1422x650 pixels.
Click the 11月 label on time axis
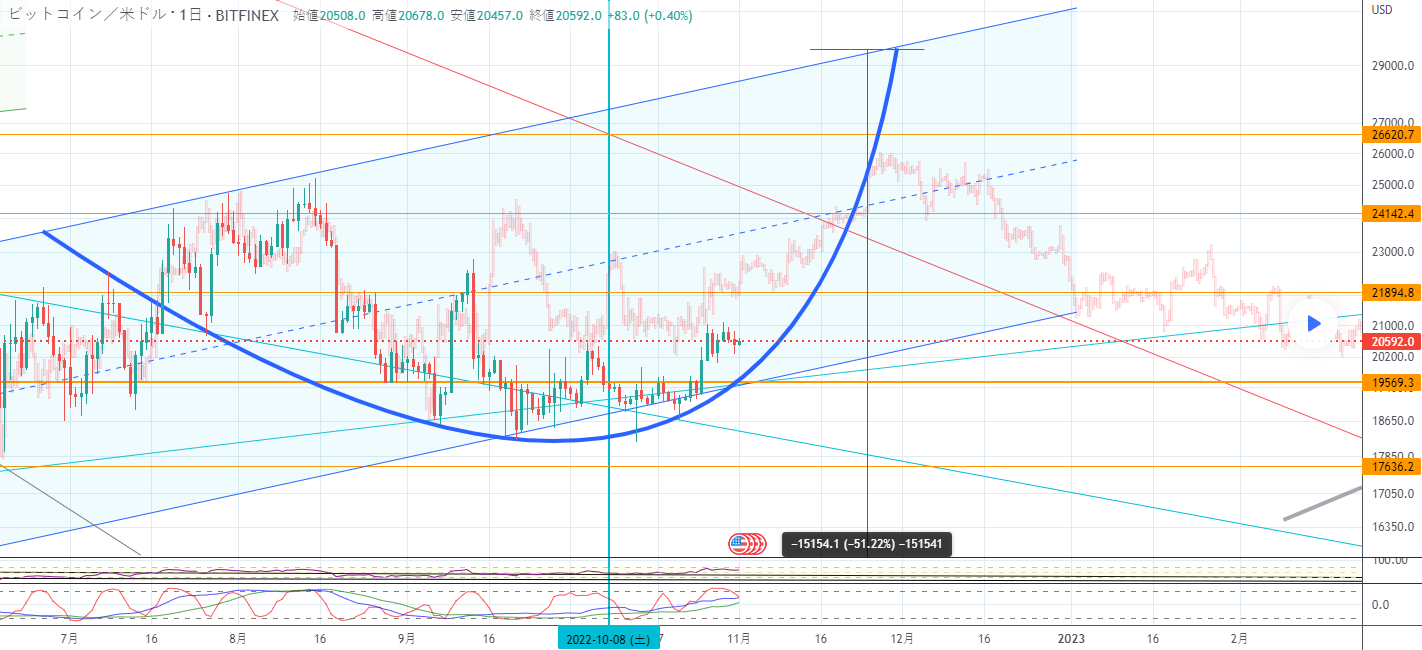click(740, 637)
